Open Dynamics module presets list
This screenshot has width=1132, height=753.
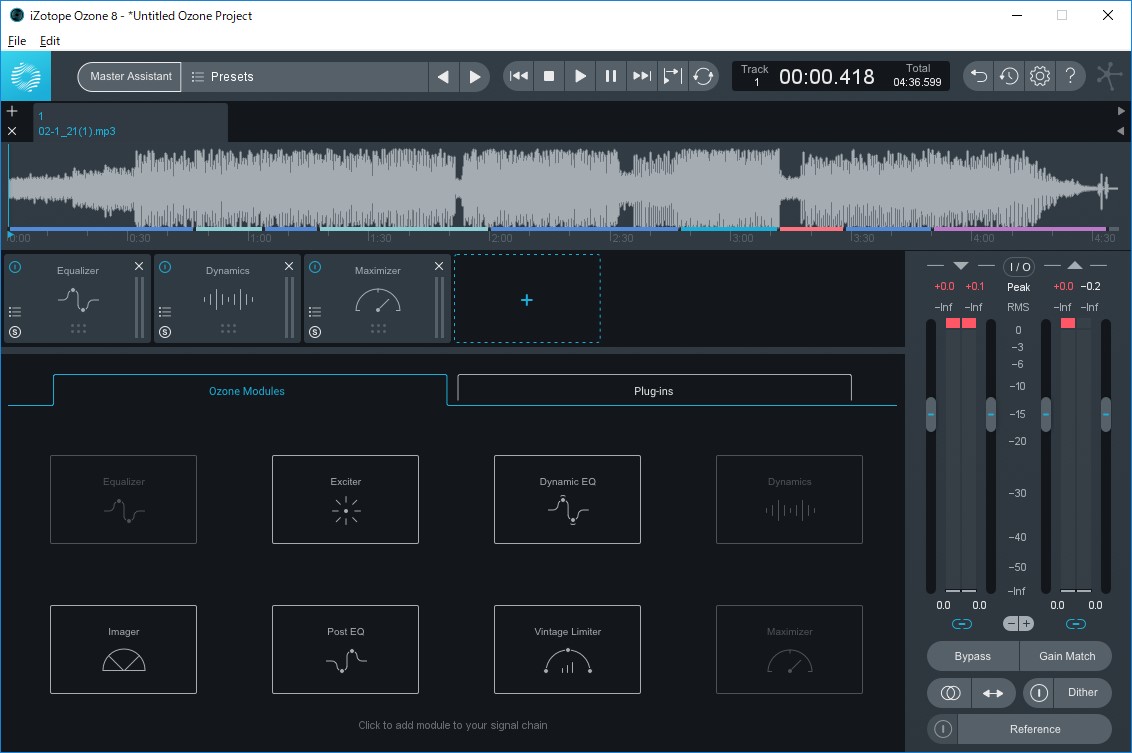point(165,312)
